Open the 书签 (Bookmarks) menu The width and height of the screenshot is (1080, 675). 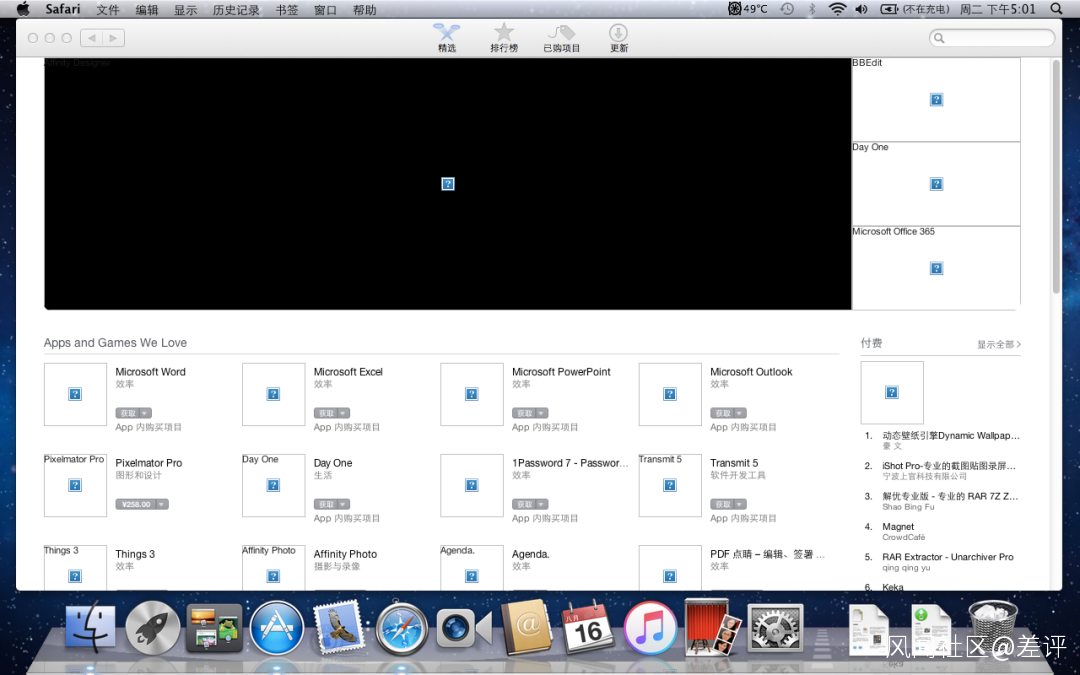[x=287, y=10]
